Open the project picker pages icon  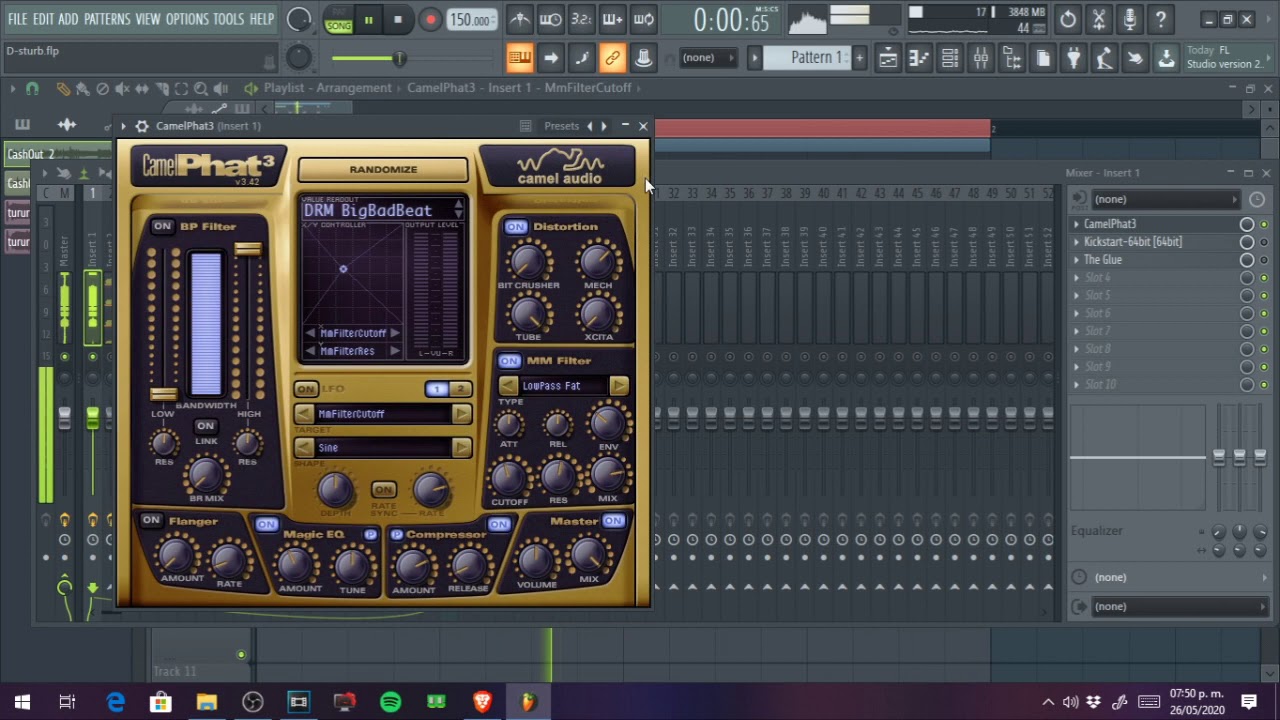1043,59
